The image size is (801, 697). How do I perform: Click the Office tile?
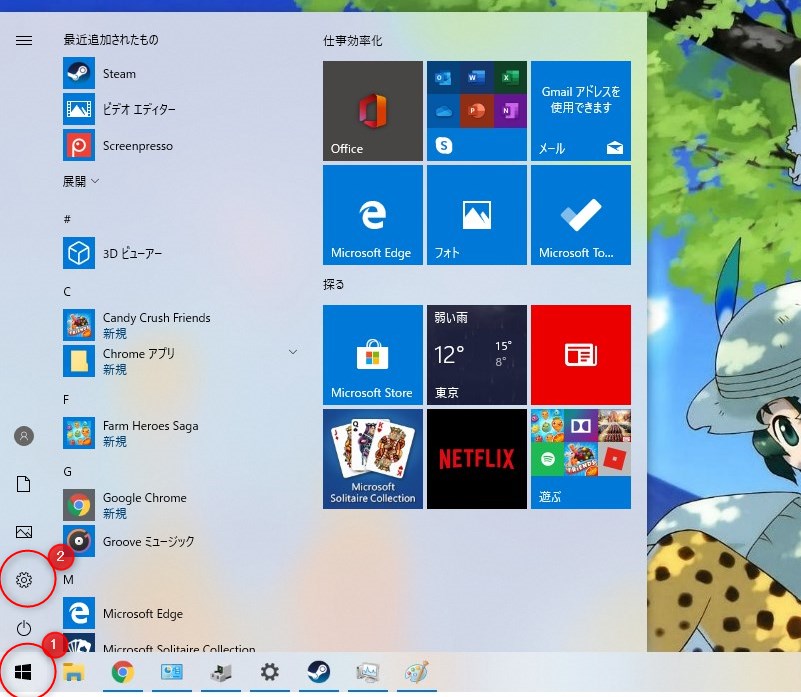click(373, 111)
